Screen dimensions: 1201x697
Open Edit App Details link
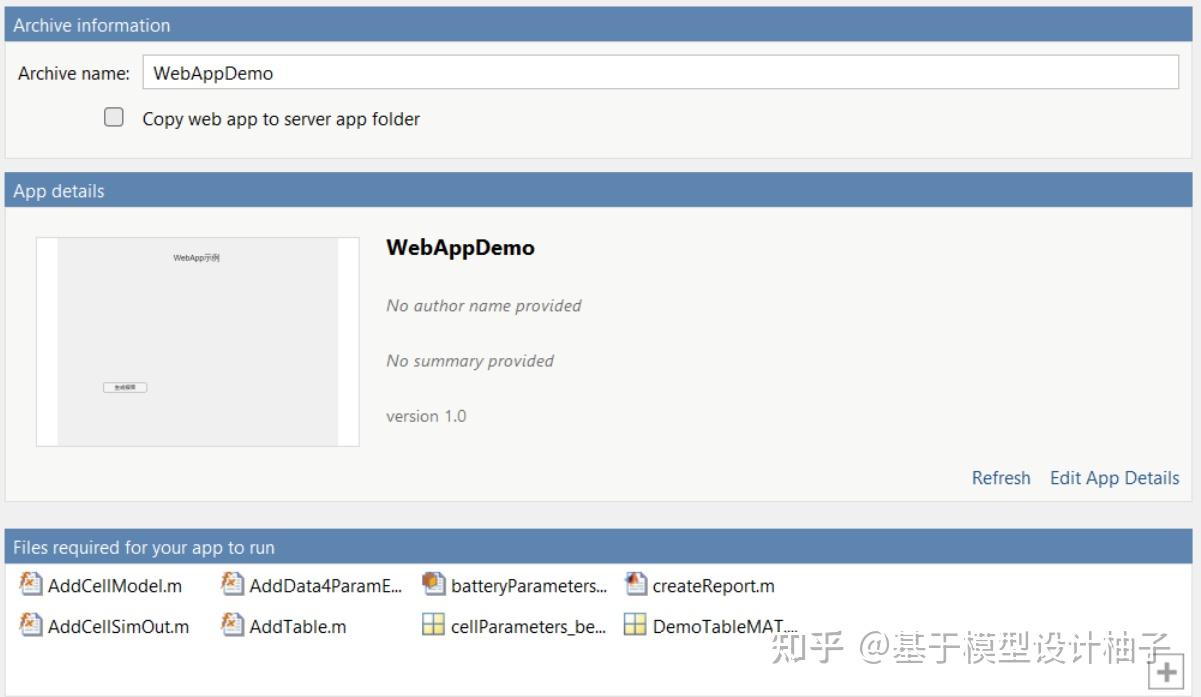click(x=1115, y=478)
